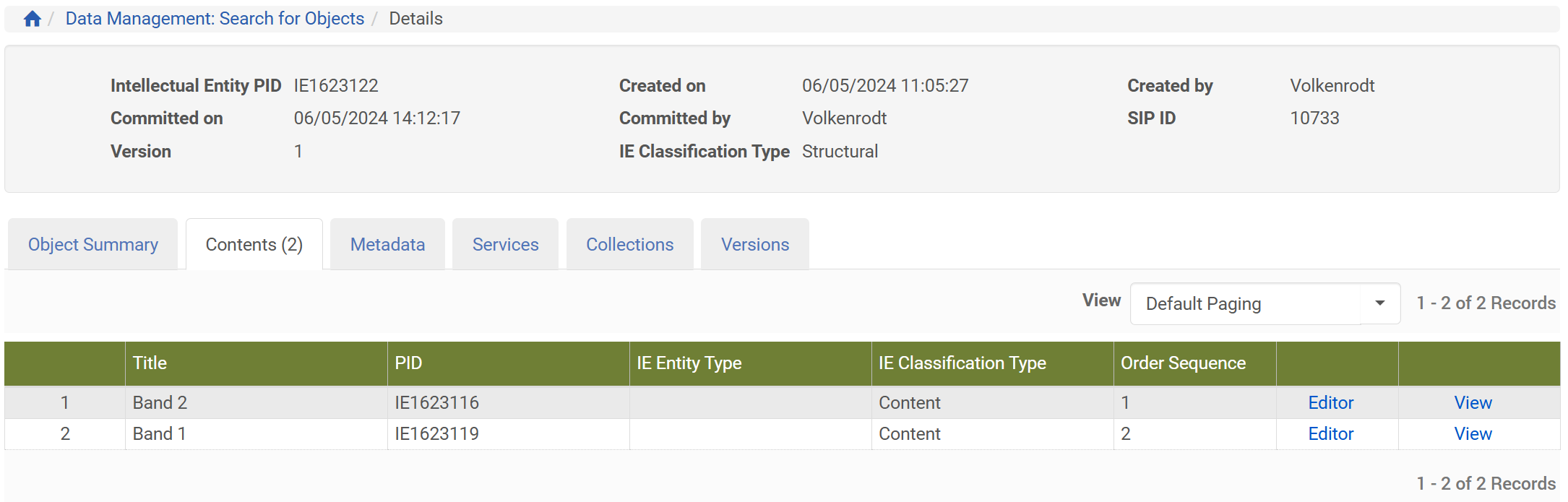Expand the Default Paging view dropdown
Viewport: 1568px width, 502px height.
pyautogui.click(x=1246, y=304)
